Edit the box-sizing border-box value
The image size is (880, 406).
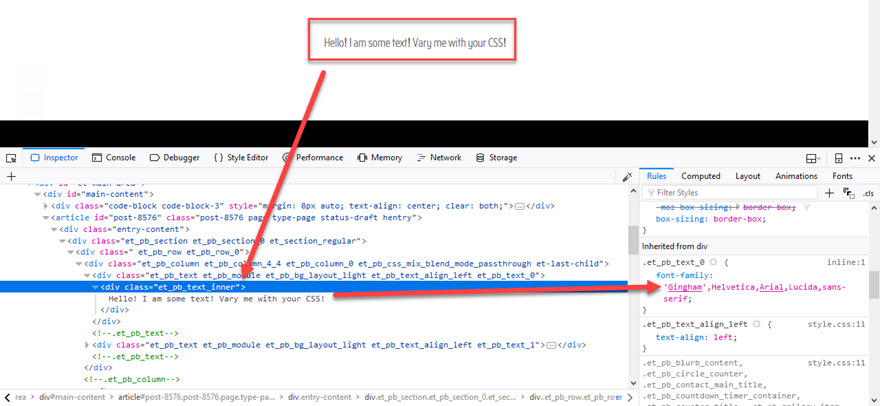pos(737,219)
